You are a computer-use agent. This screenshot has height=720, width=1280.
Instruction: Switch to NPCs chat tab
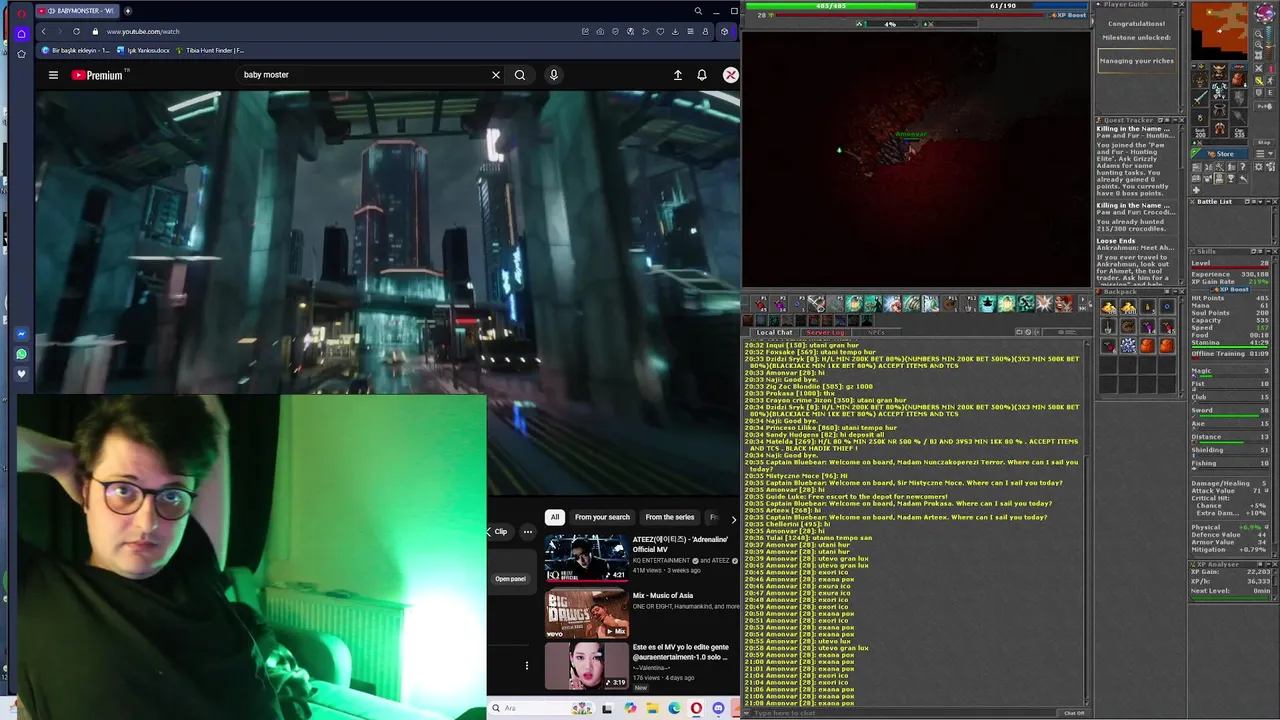tap(876, 332)
